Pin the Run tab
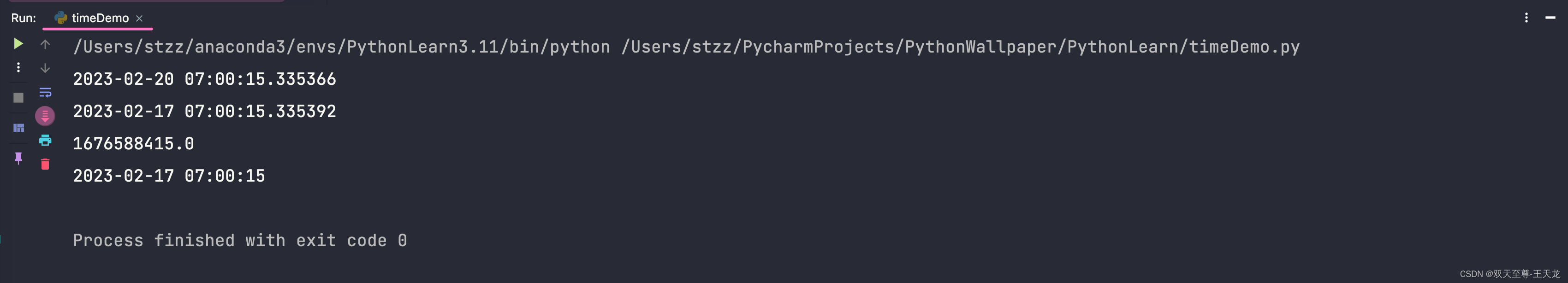This screenshot has width=1568, height=283. click(x=18, y=159)
